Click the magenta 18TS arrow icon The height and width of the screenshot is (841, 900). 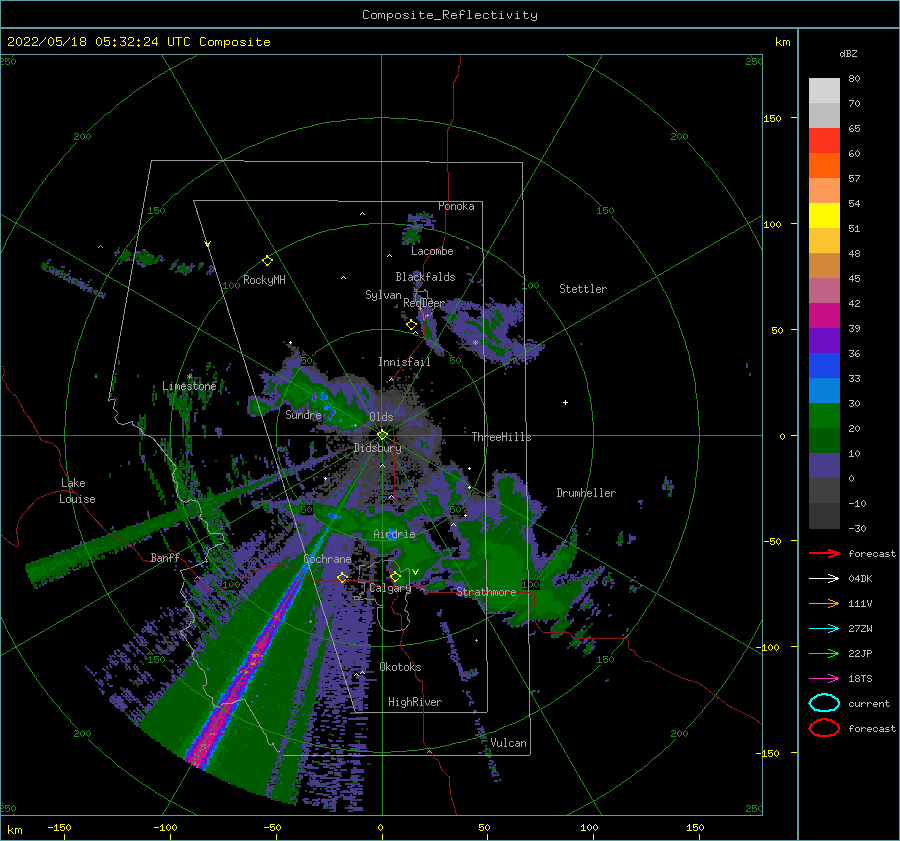[824, 679]
